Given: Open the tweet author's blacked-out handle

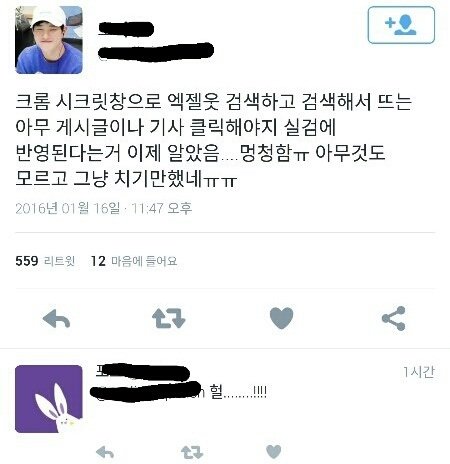Looking at the screenshot, I should pyautogui.click(x=156, y=52).
